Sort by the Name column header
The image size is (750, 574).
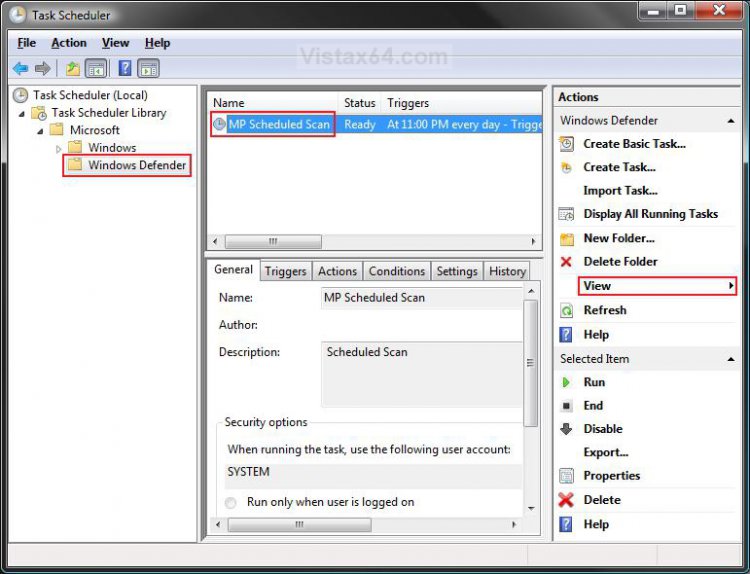click(273, 103)
